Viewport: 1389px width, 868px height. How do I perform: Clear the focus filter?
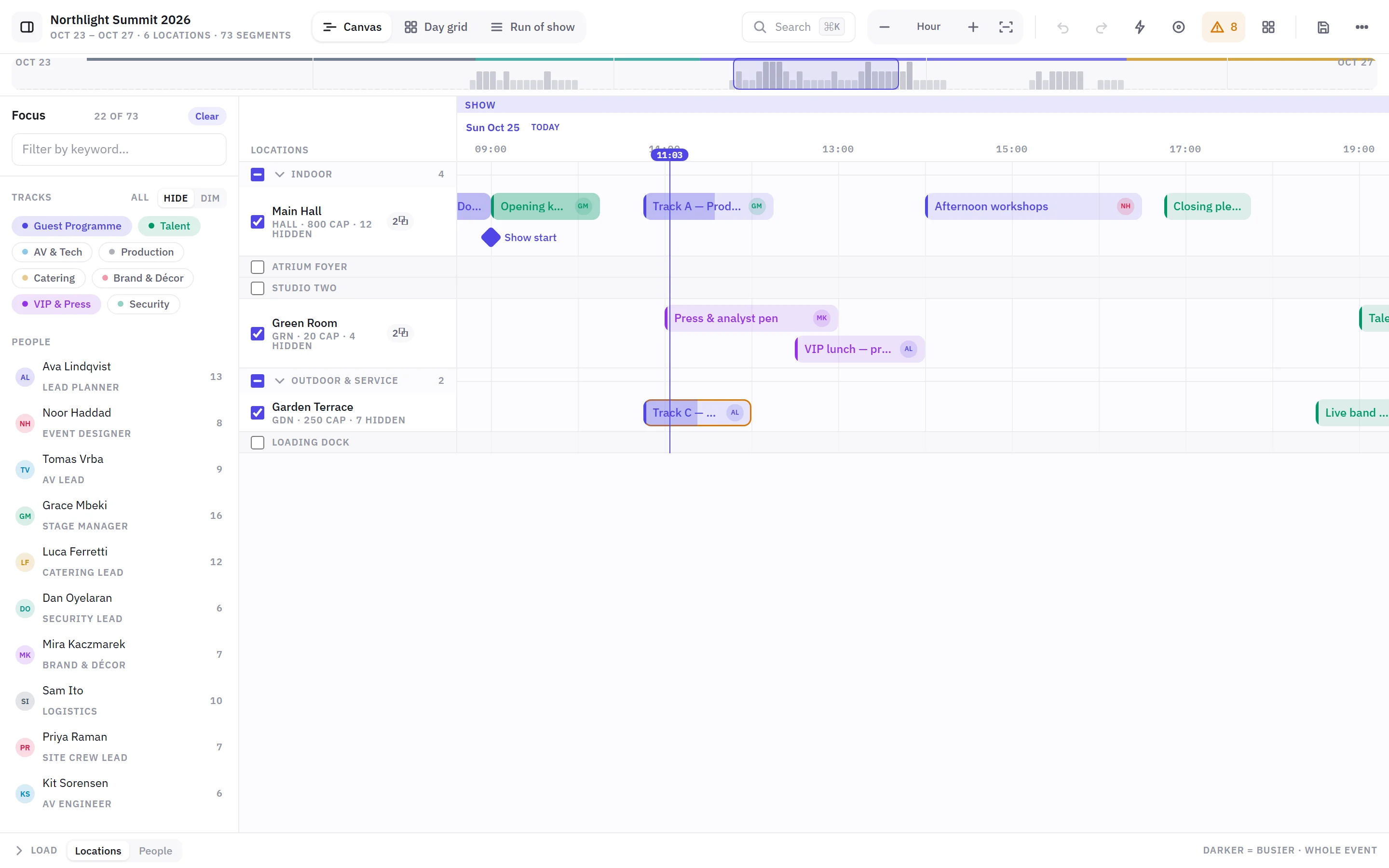pyautogui.click(x=206, y=116)
